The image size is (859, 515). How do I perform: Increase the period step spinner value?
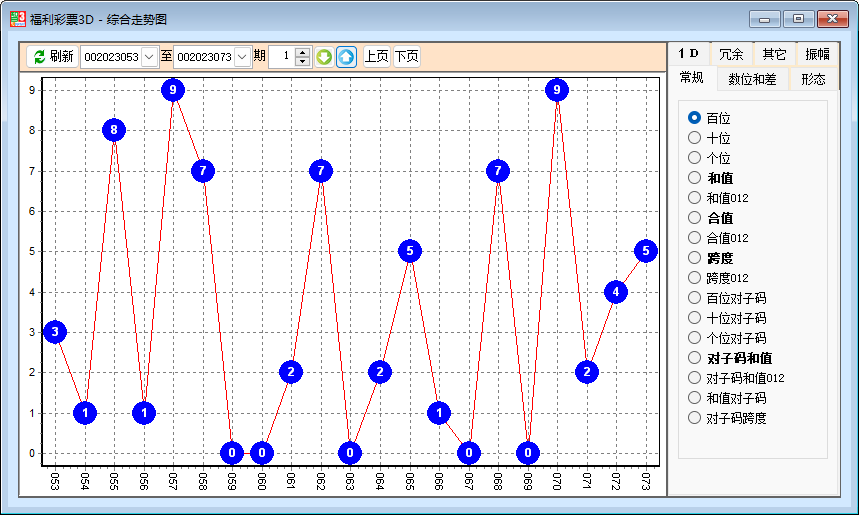(x=303, y=52)
